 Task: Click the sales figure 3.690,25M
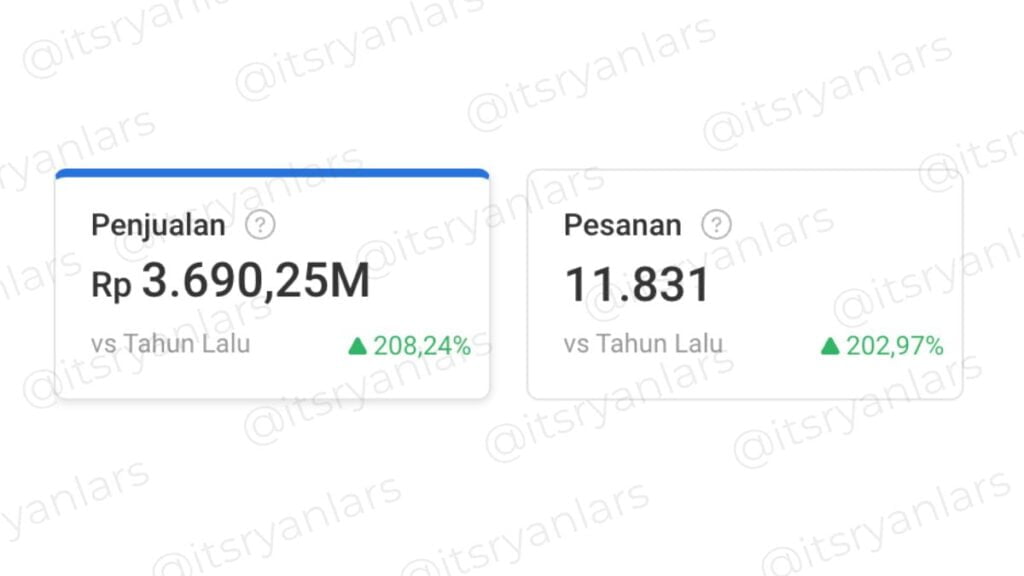pyautogui.click(x=256, y=283)
